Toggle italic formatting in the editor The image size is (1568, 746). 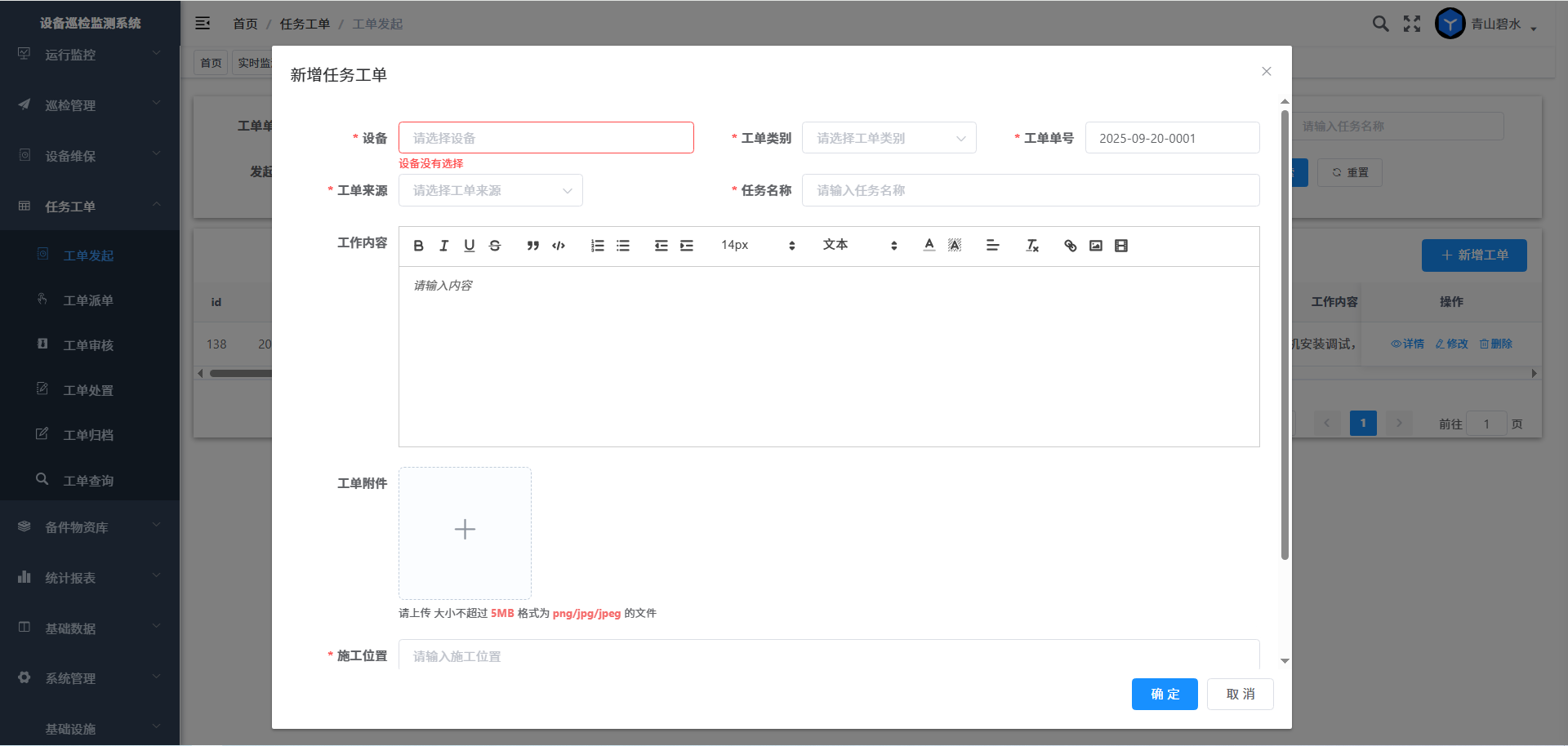444,246
